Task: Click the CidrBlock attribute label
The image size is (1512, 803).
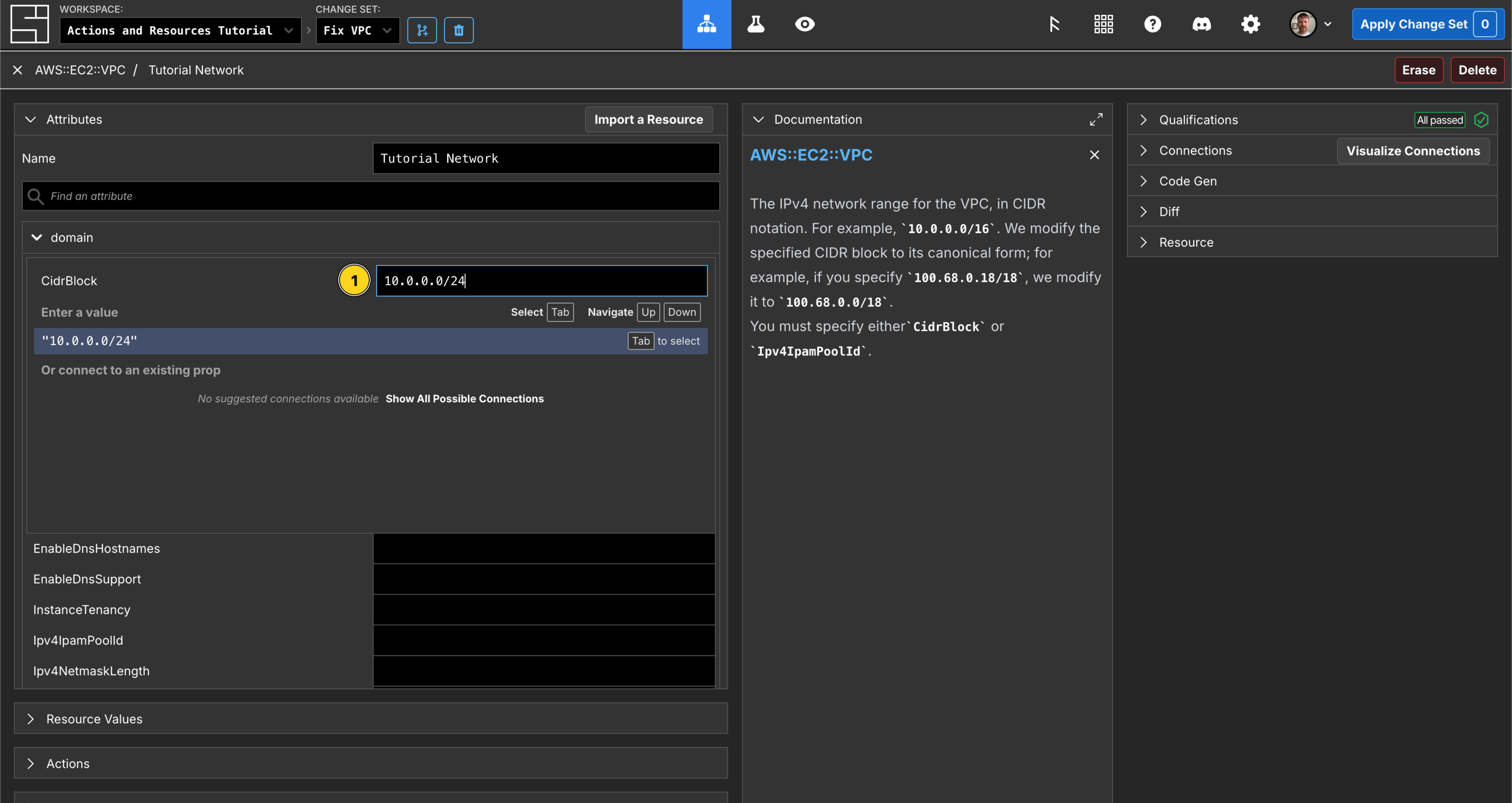Action: pos(69,281)
